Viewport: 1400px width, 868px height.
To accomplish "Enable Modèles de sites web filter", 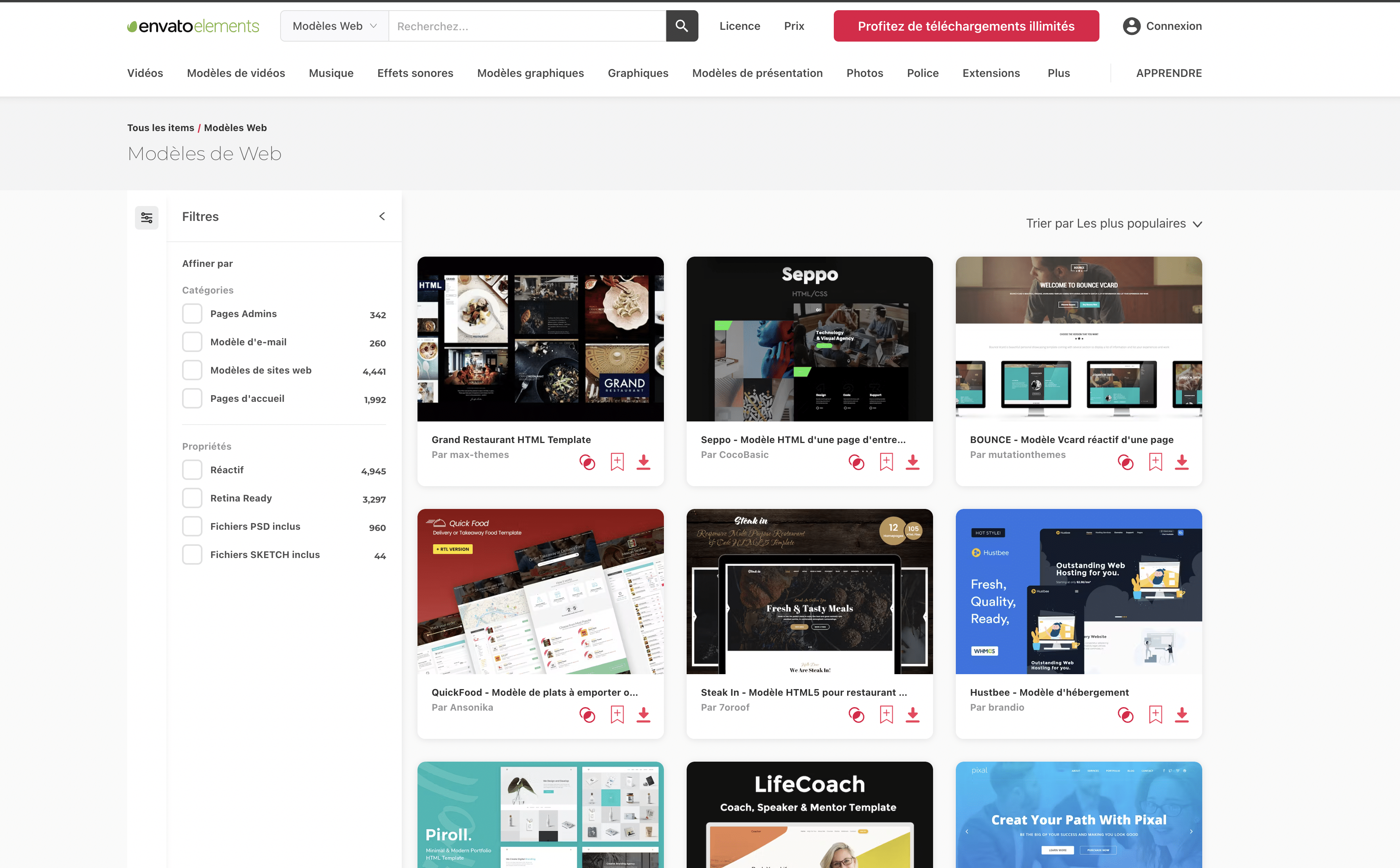I will point(192,370).
